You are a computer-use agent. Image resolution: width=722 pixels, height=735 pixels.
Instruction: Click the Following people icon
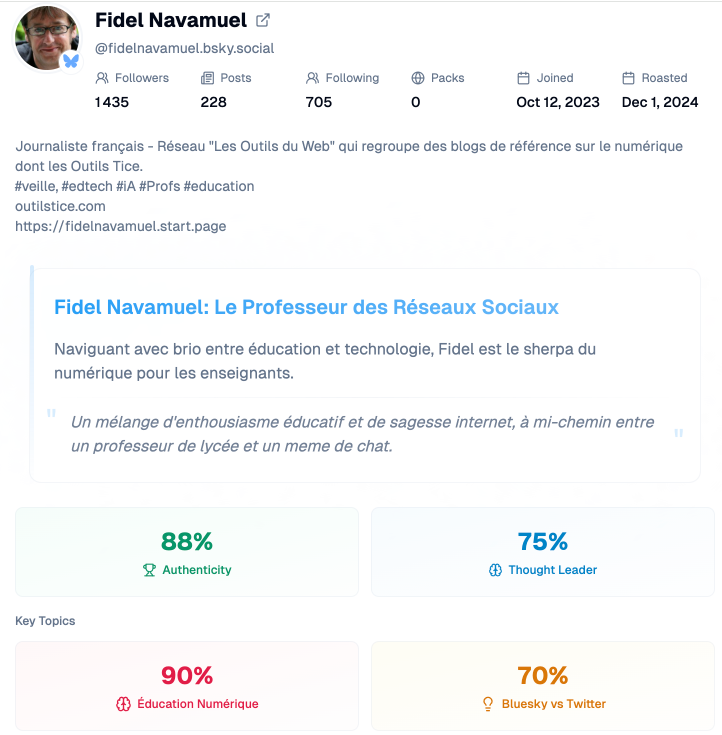[x=312, y=78]
